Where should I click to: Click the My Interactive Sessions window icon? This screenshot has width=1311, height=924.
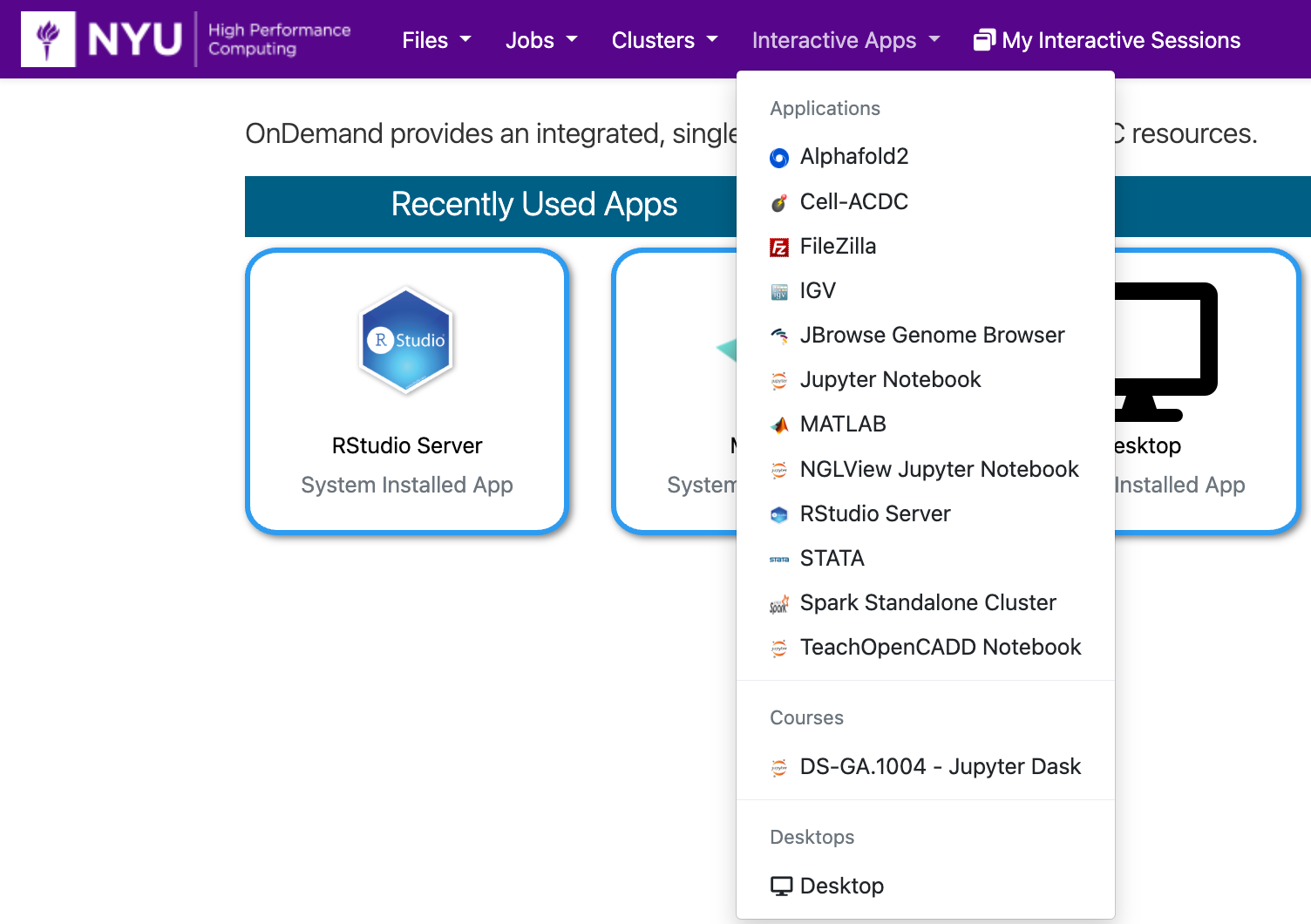984,40
